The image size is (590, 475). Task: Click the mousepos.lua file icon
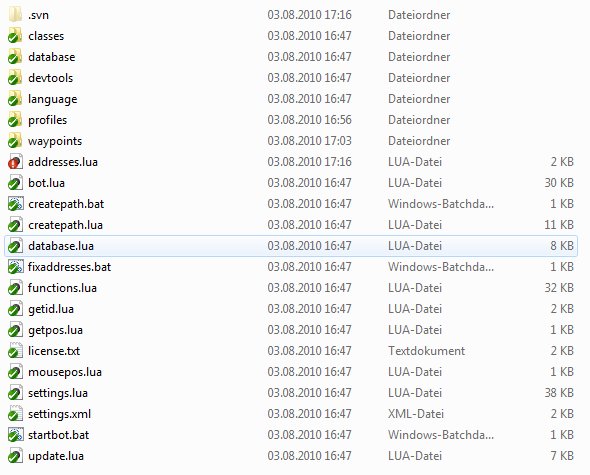point(15,372)
